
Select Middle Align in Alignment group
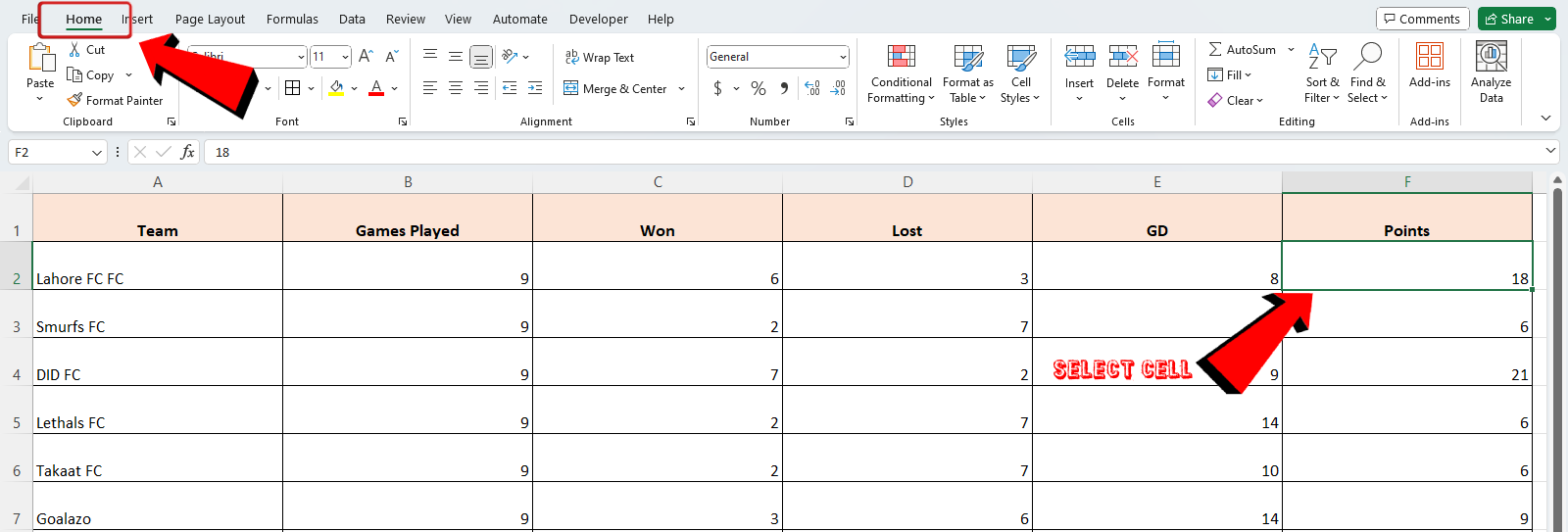(x=456, y=57)
